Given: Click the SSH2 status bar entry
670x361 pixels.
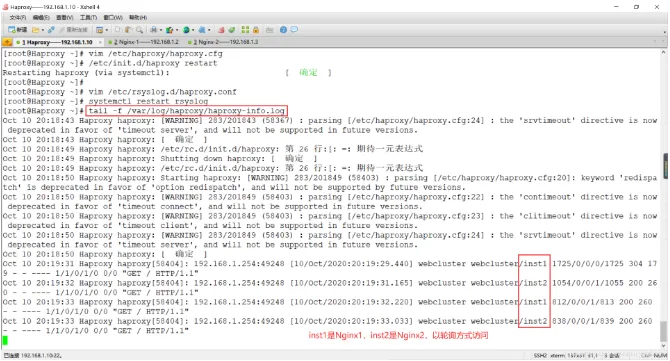Looking at the screenshot, I should click(x=540, y=355).
